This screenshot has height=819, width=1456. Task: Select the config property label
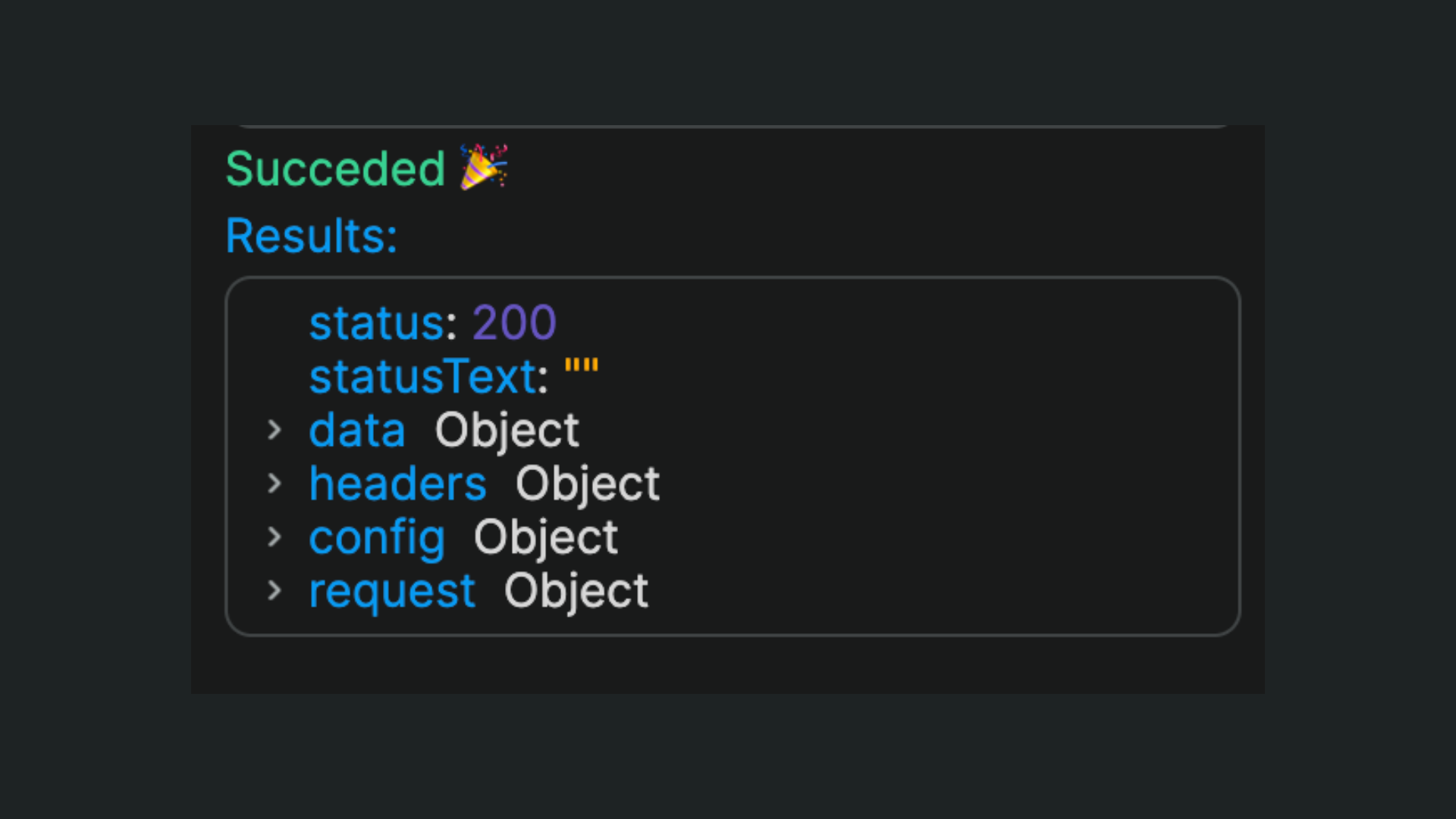[377, 537]
